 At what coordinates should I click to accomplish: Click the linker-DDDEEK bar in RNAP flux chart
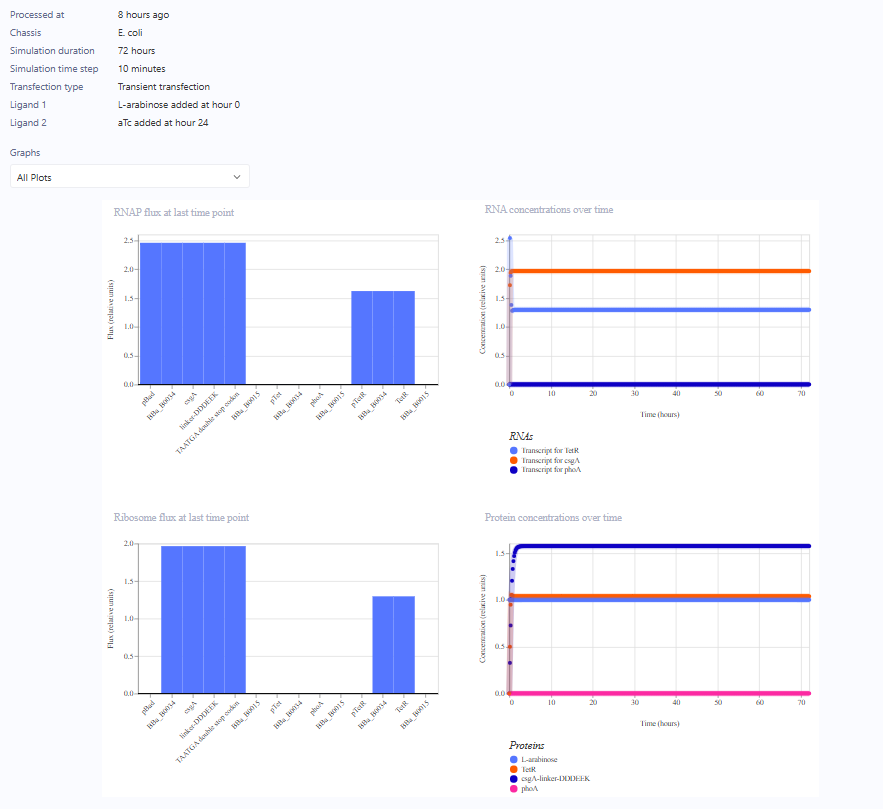pos(214,314)
